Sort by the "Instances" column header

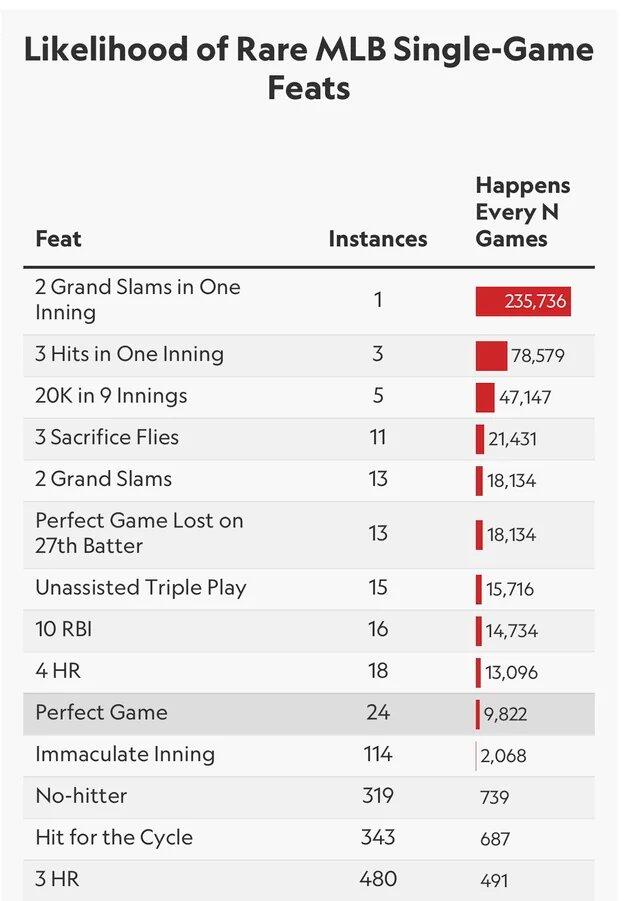click(x=377, y=239)
